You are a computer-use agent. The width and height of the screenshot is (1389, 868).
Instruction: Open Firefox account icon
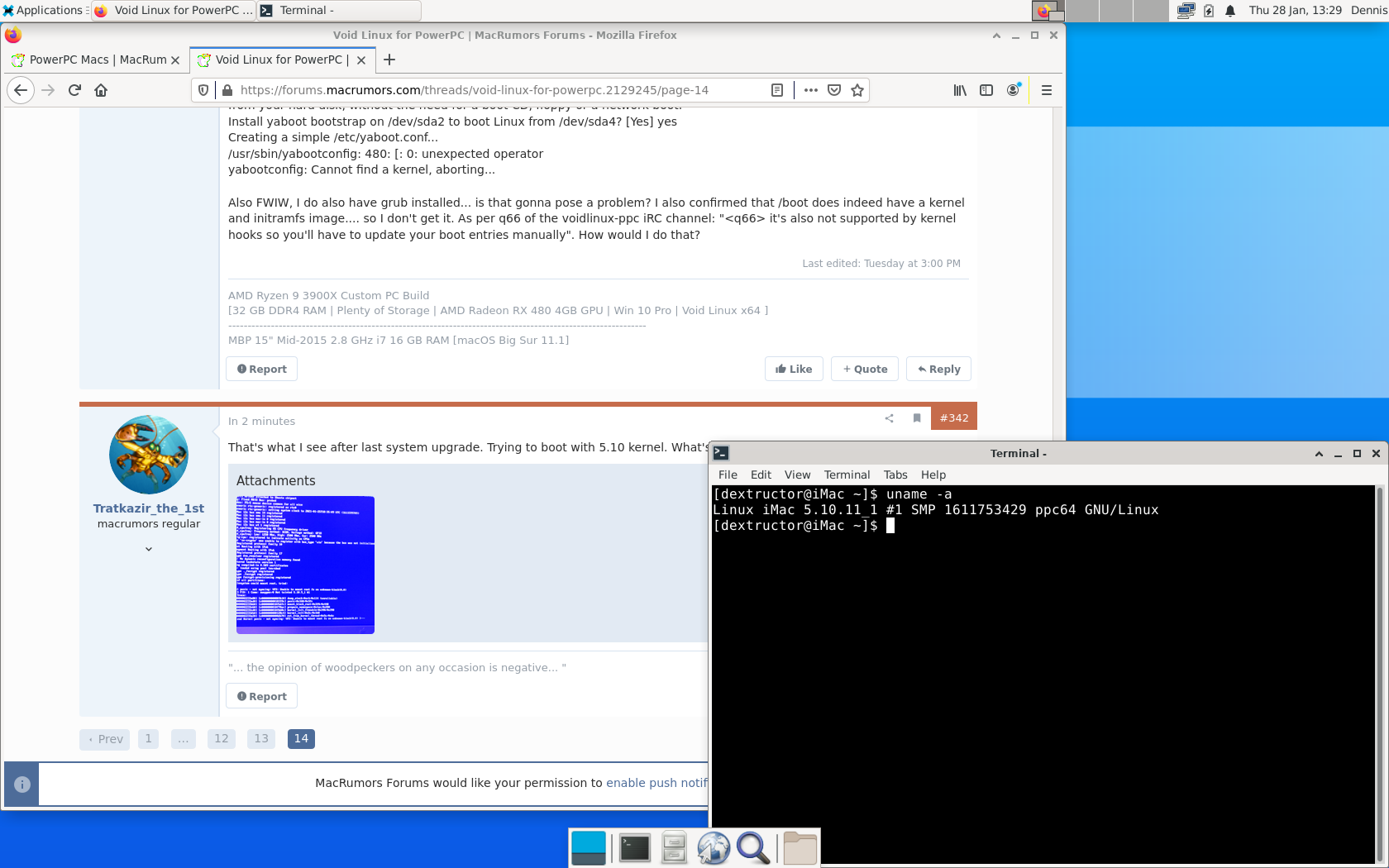click(x=1013, y=90)
